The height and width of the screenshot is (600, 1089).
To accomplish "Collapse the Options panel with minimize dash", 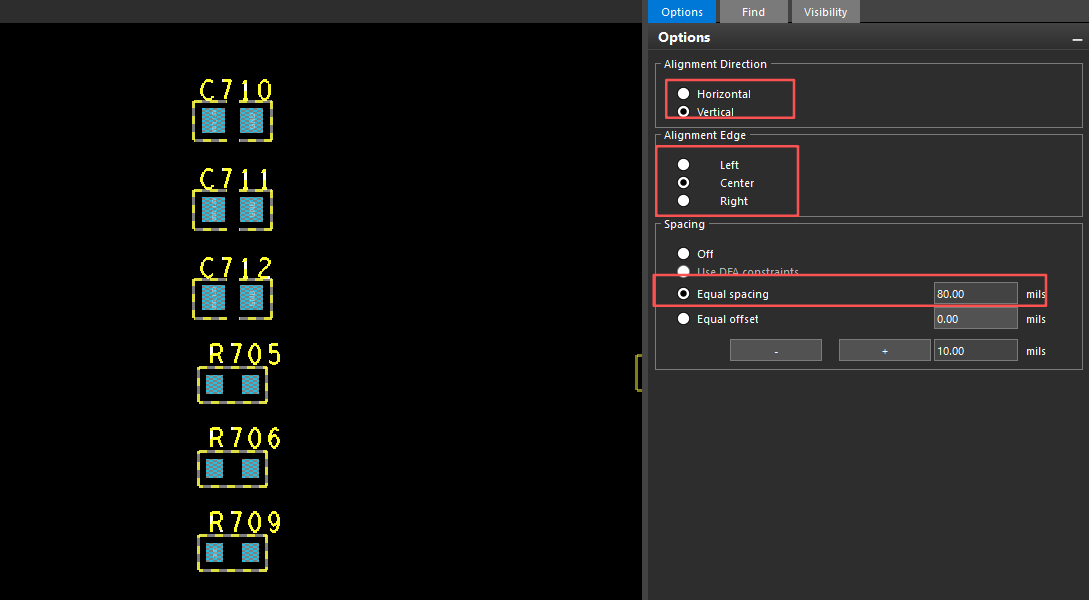I will pos(1077,39).
